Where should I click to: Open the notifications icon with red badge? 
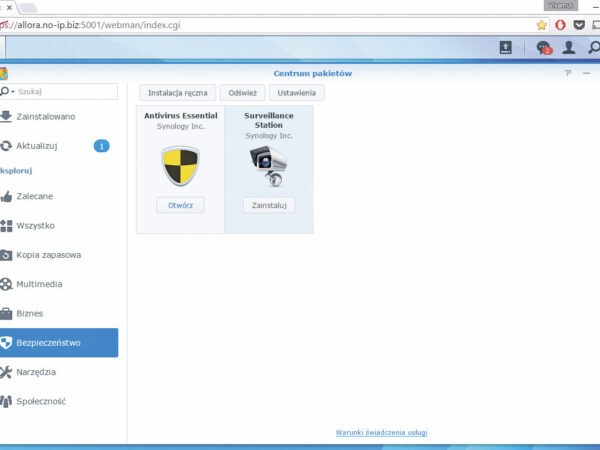(543, 47)
